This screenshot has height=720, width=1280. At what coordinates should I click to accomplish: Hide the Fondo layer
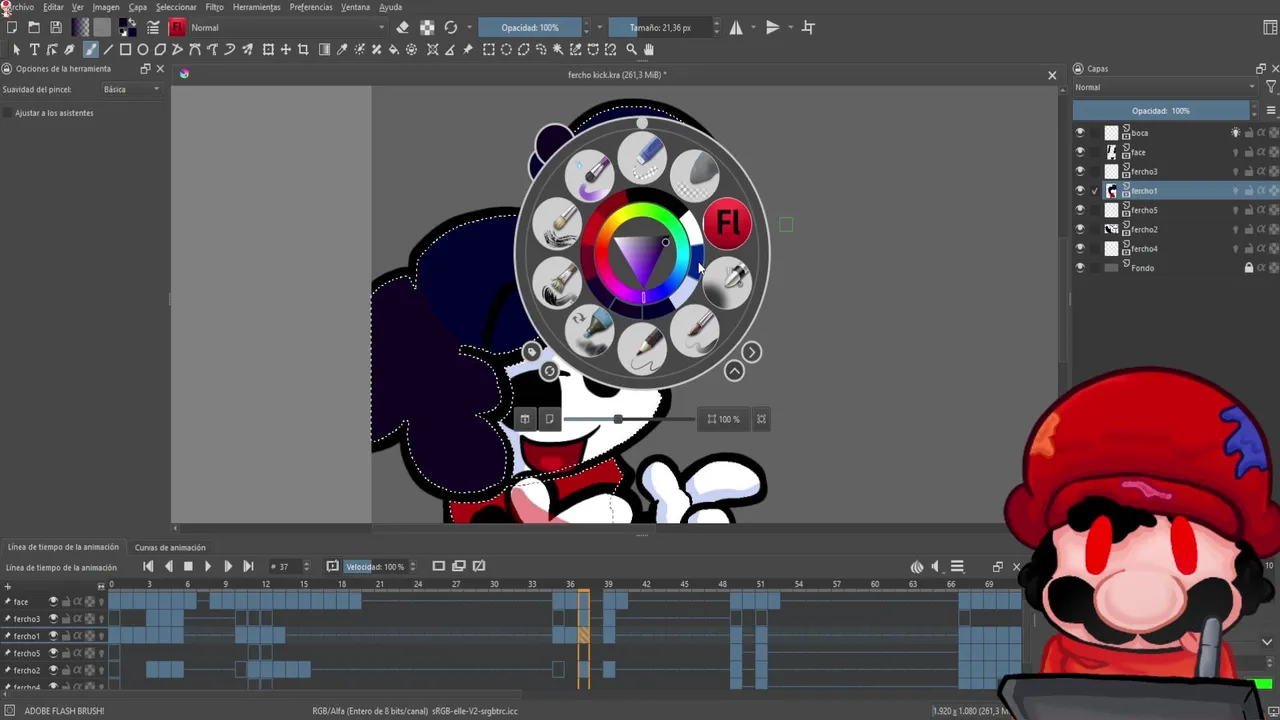pos(1079,268)
